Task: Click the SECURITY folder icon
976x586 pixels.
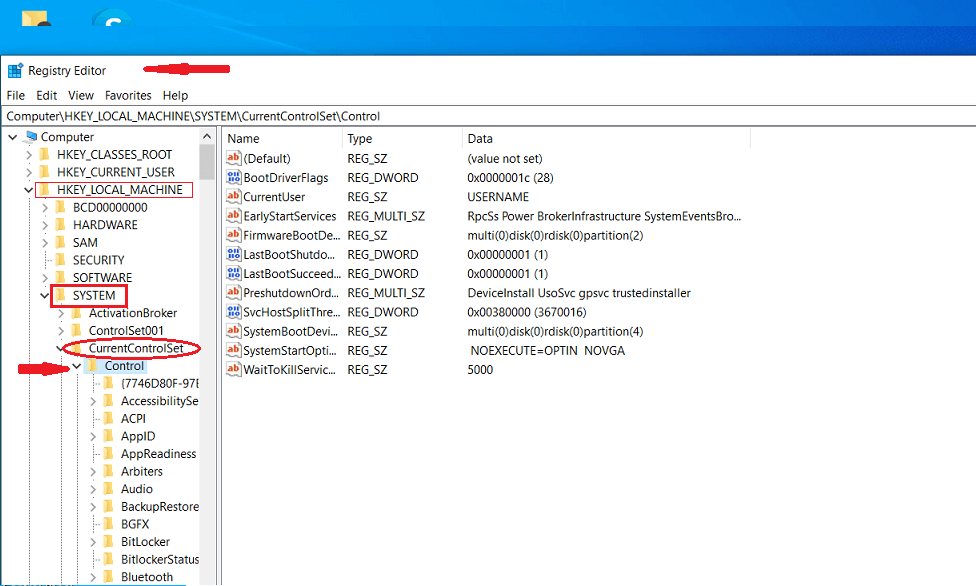Action: click(x=60, y=260)
